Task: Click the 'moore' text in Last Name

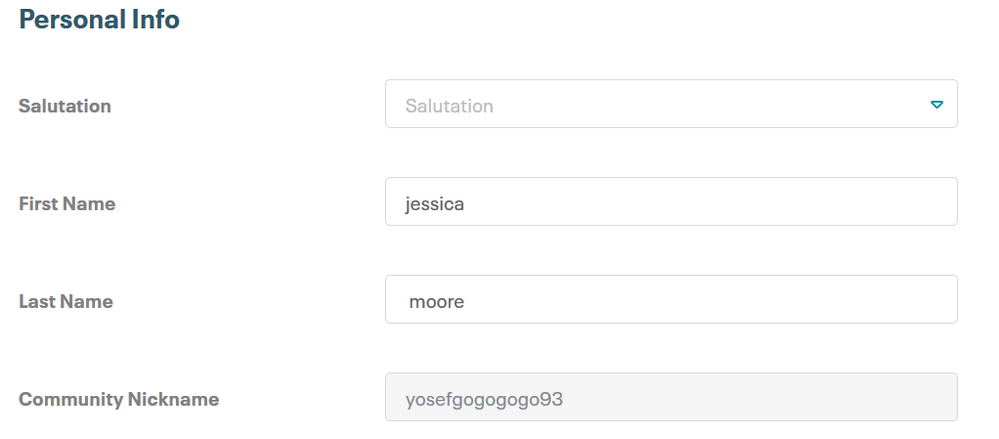Action: [x=437, y=301]
